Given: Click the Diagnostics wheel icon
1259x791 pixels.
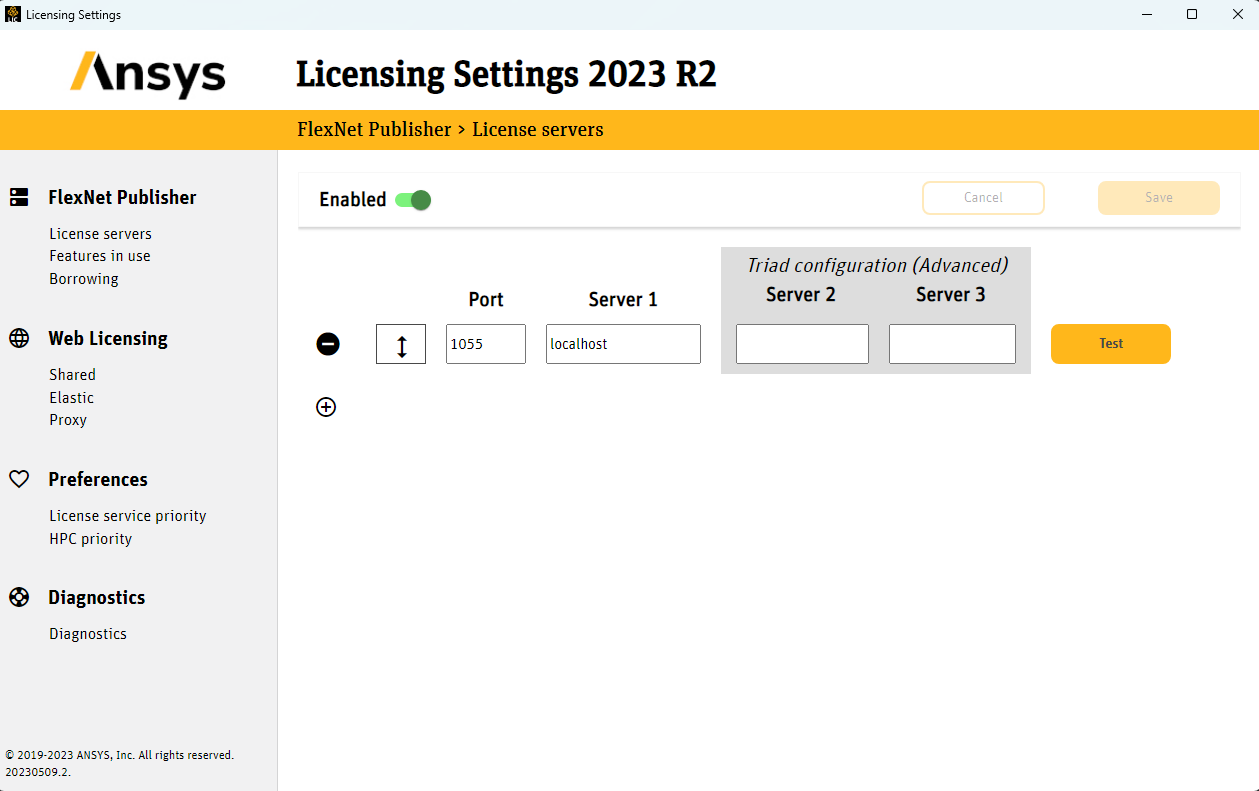Looking at the screenshot, I should point(19,597).
